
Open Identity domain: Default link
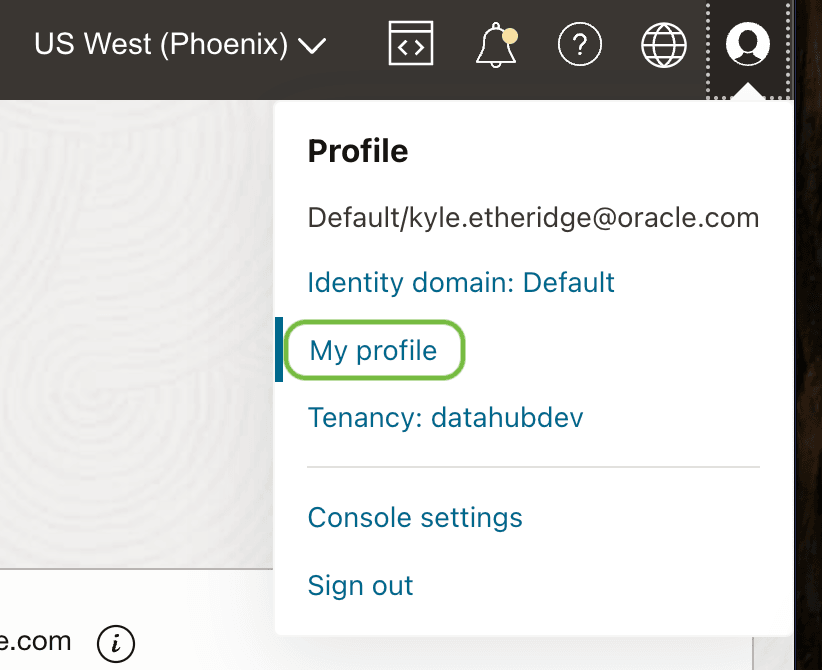pyautogui.click(x=461, y=282)
